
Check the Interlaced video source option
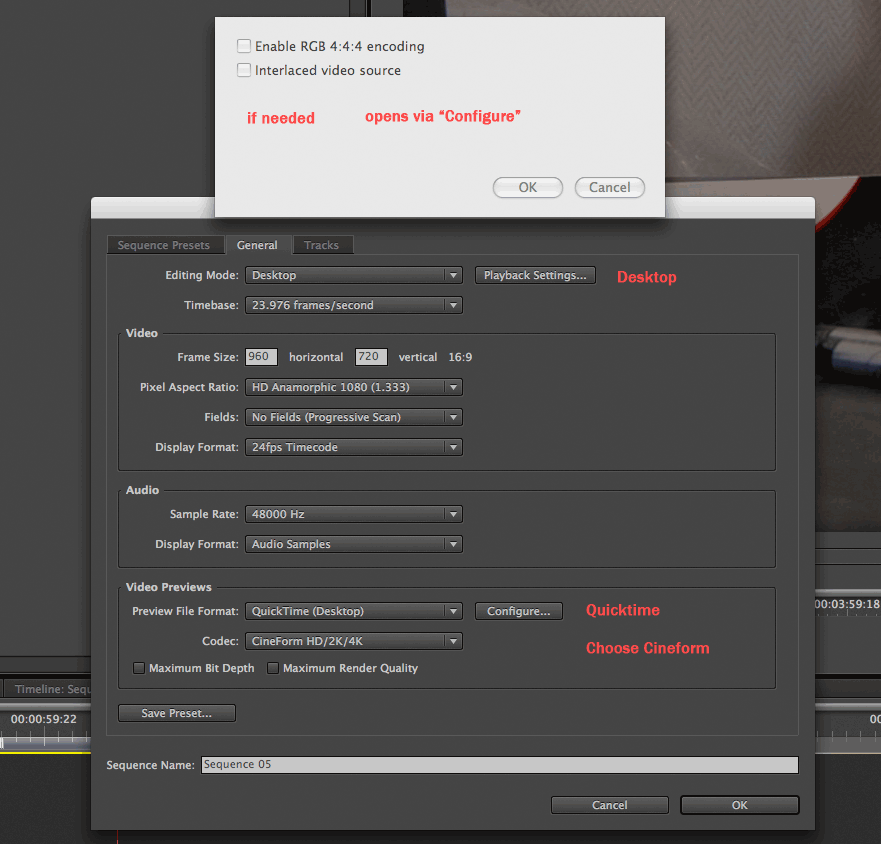[x=244, y=70]
